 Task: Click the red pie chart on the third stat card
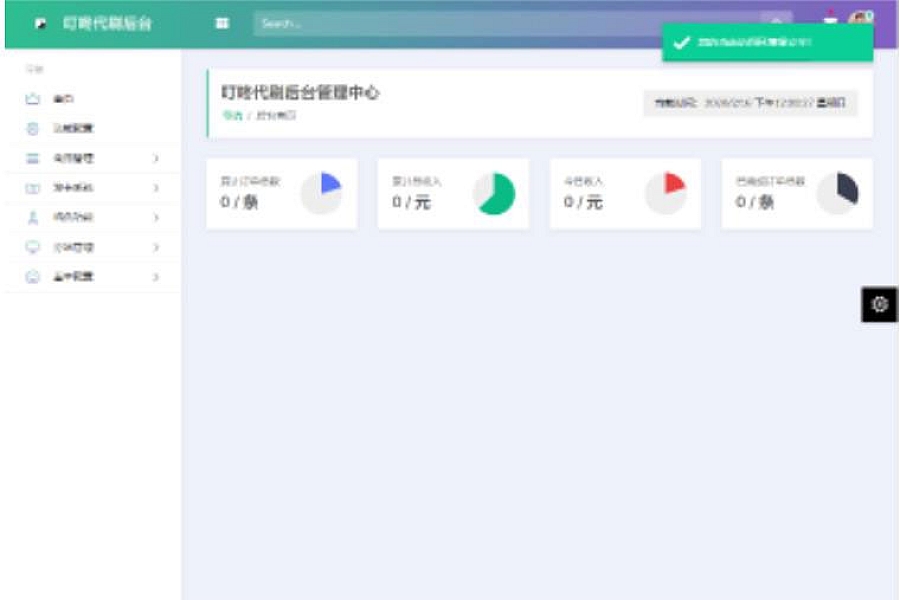(x=666, y=194)
